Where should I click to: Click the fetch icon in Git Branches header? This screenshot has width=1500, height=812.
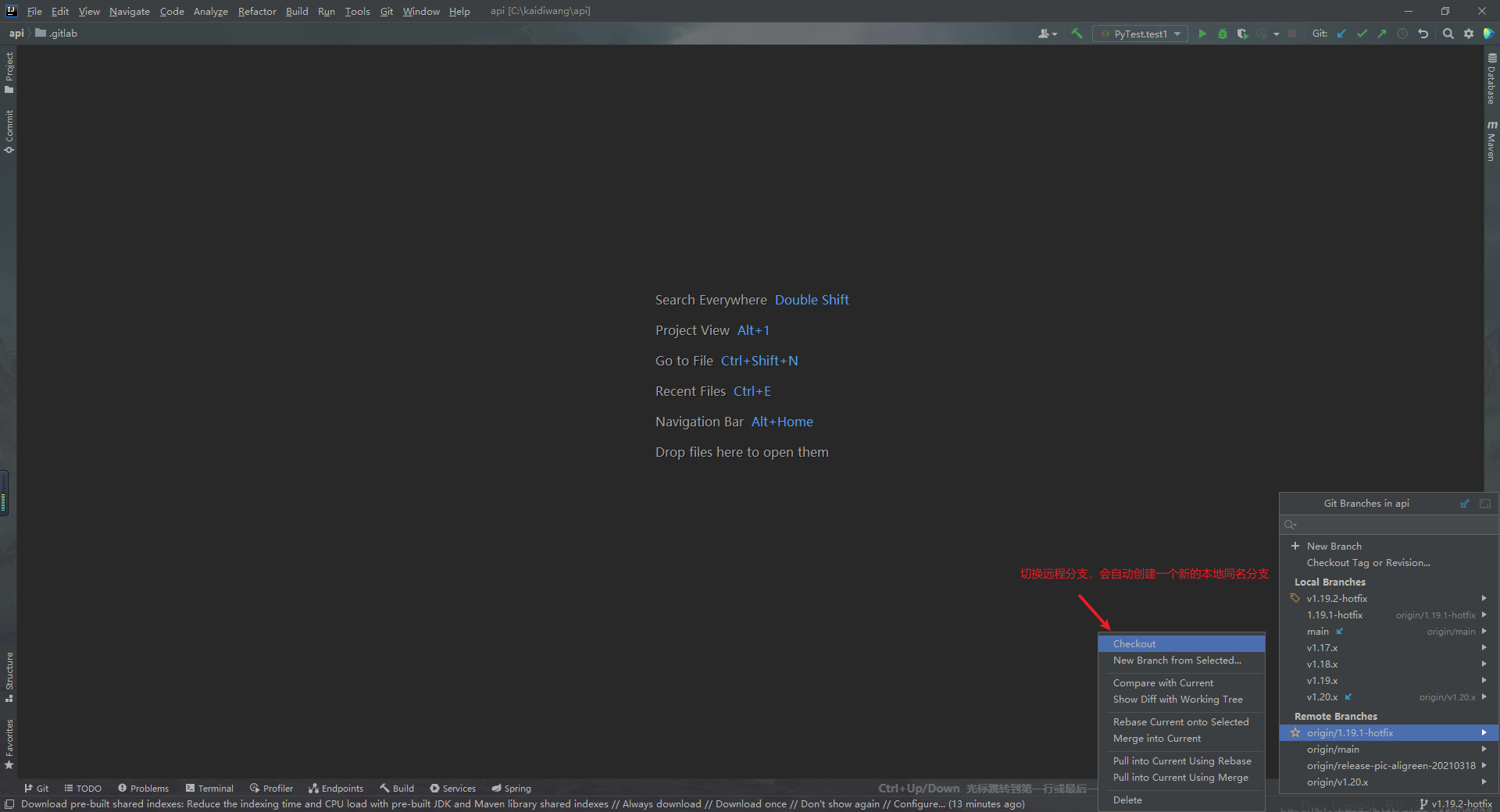(1465, 504)
